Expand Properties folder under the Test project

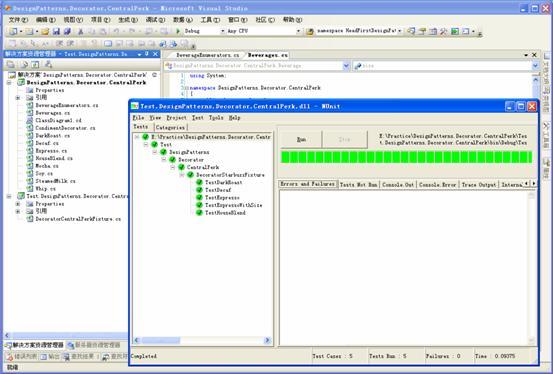coord(18,204)
